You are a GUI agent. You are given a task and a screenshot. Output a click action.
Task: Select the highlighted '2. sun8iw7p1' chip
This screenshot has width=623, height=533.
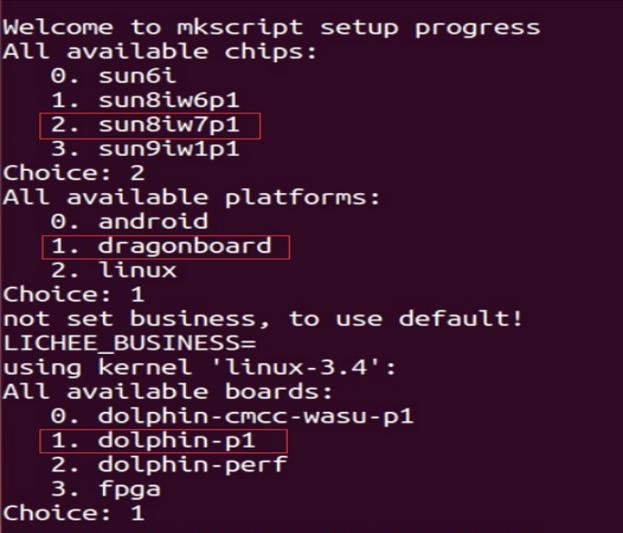tap(150, 126)
